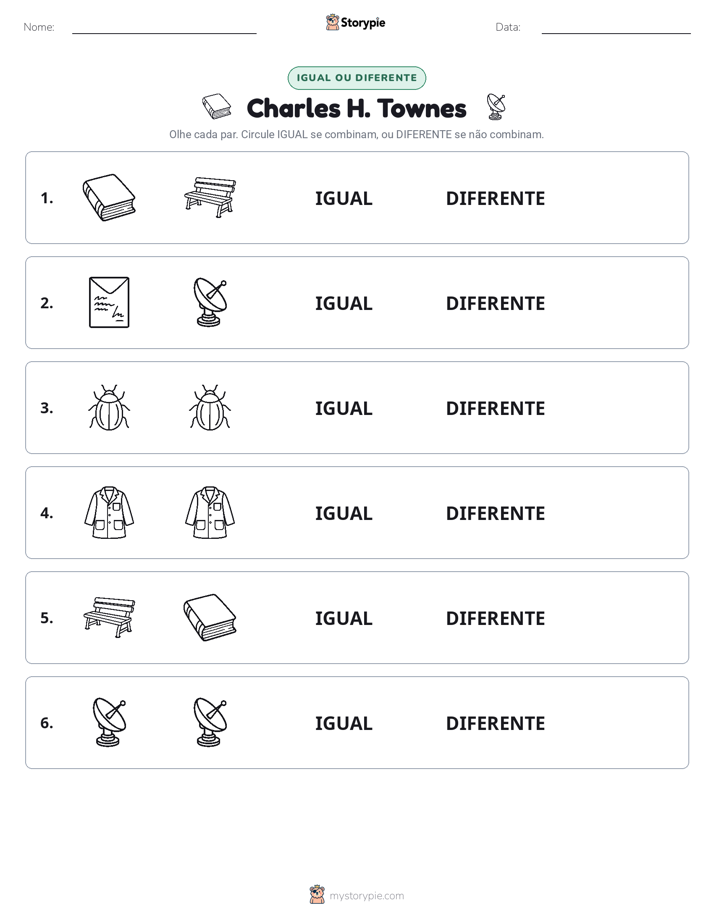Select the first satellite dish in row 6

point(109,722)
